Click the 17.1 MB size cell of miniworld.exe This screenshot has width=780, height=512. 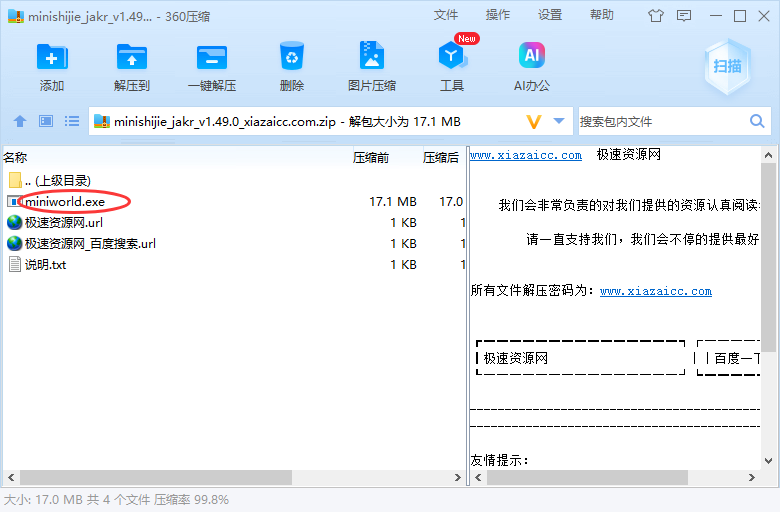(x=392, y=202)
